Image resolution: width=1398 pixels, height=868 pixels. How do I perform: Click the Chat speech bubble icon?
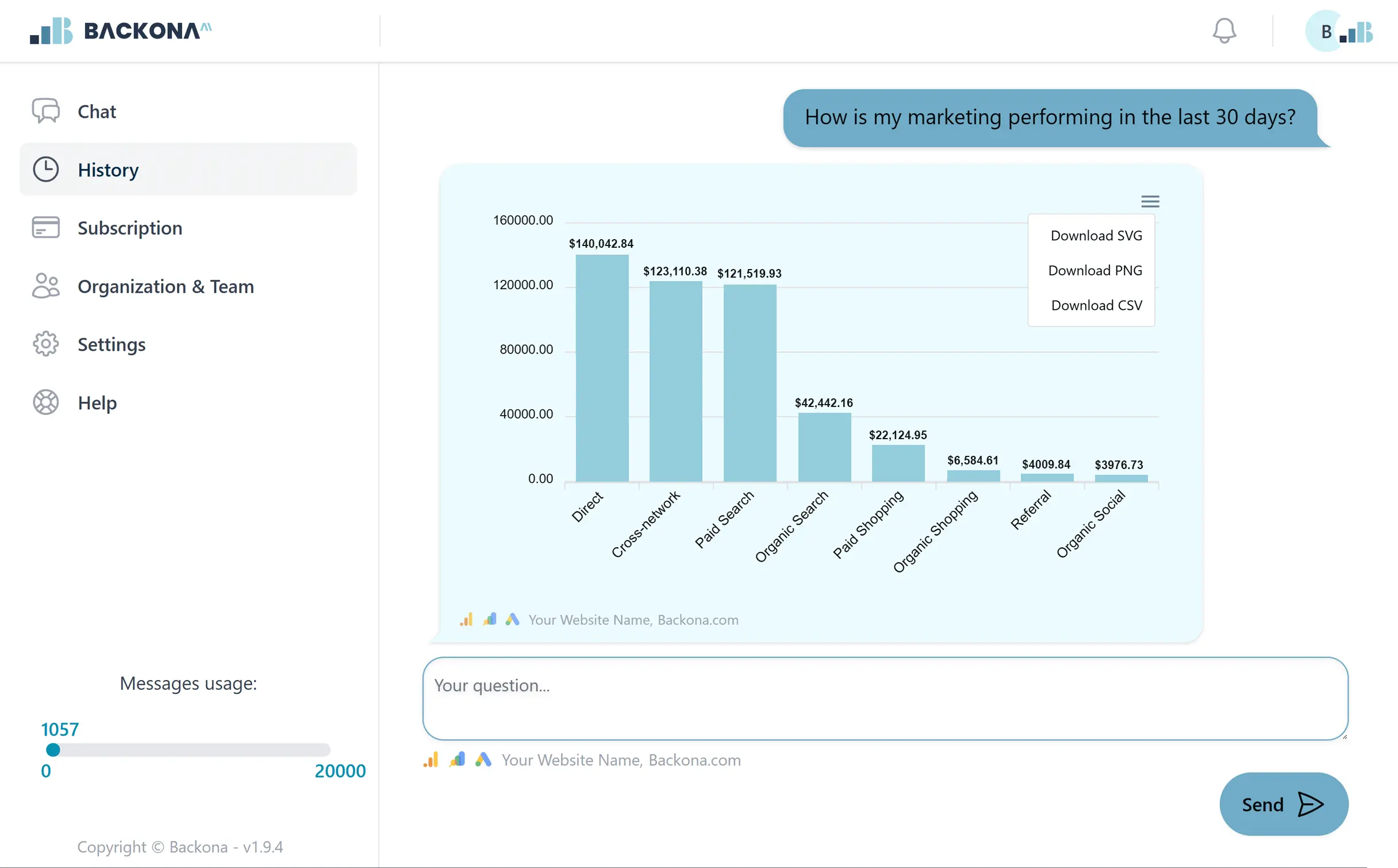pyautogui.click(x=45, y=111)
